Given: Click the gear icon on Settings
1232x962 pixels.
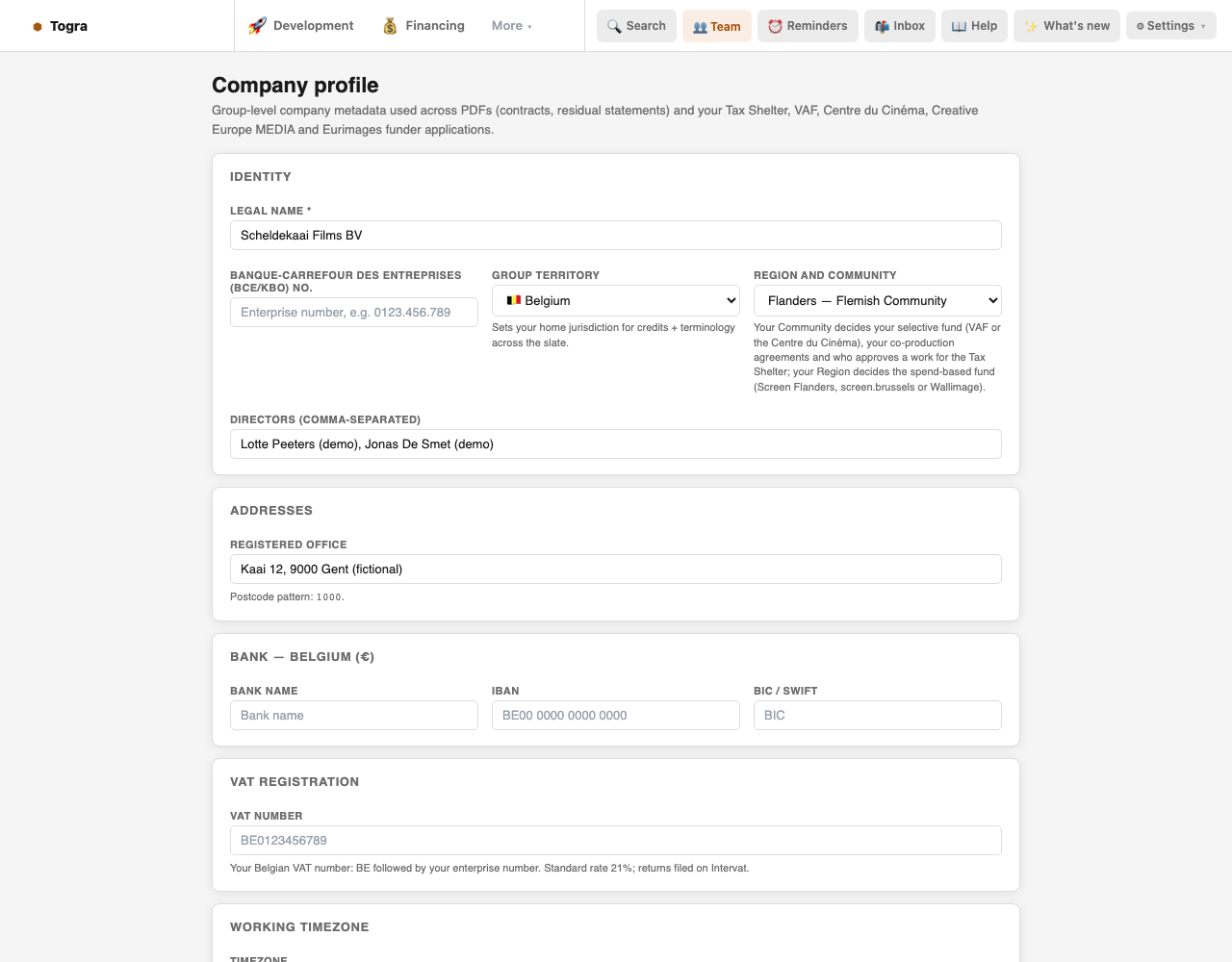Looking at the screenshot, I should (x=1141, y=26).
